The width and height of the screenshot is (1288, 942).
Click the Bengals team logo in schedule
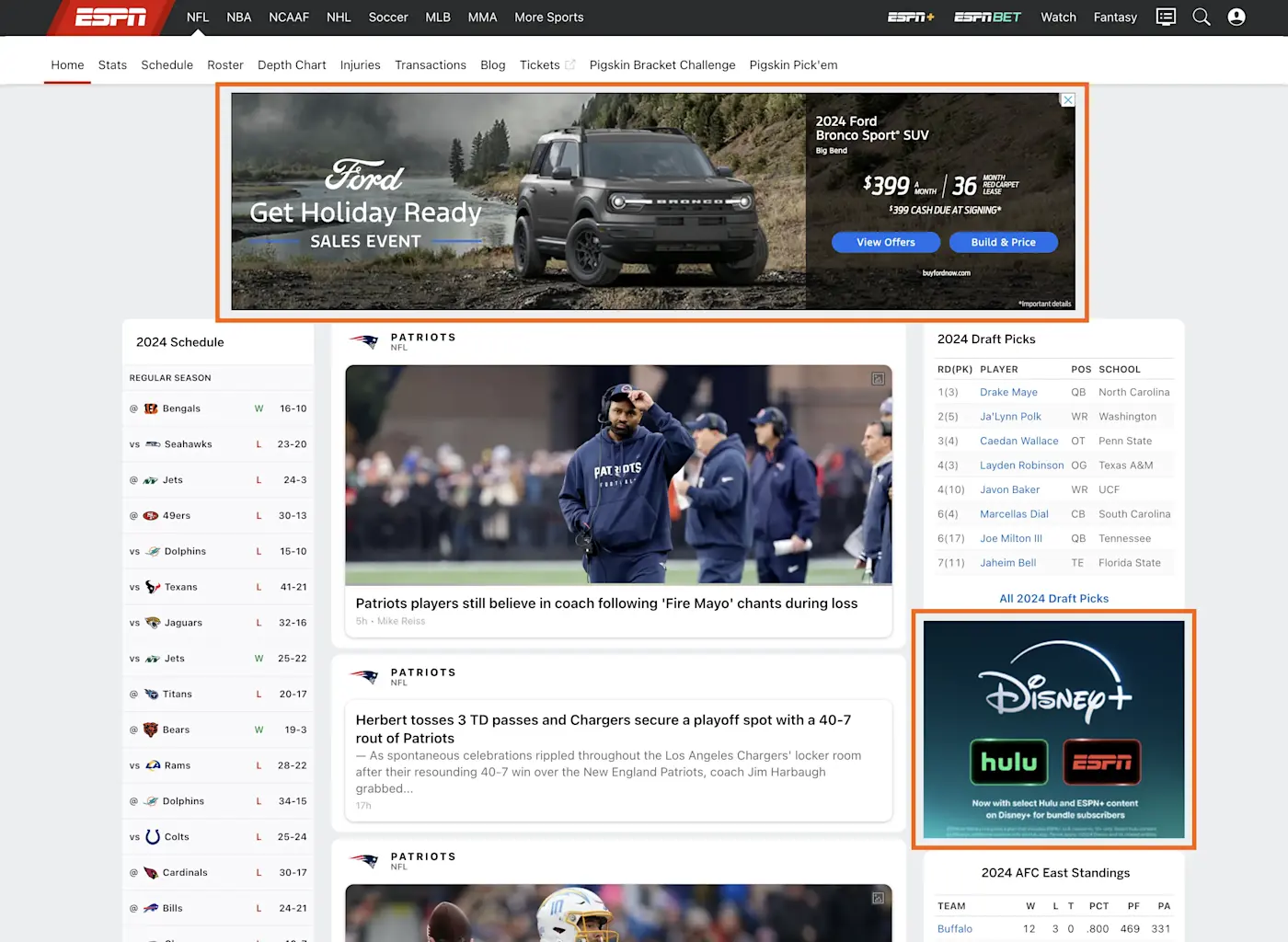(x=151, y=408)
